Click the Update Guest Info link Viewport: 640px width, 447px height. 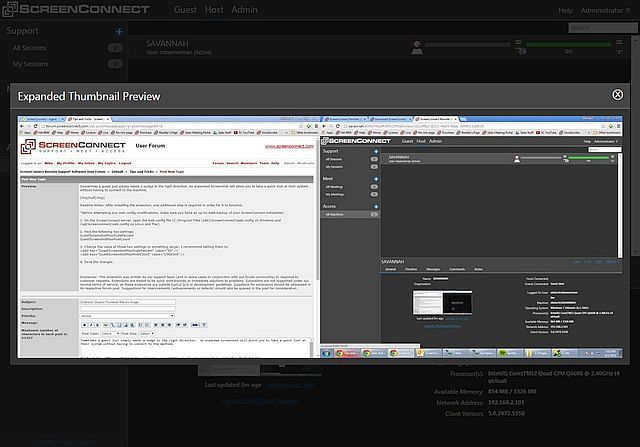[290, 385]
